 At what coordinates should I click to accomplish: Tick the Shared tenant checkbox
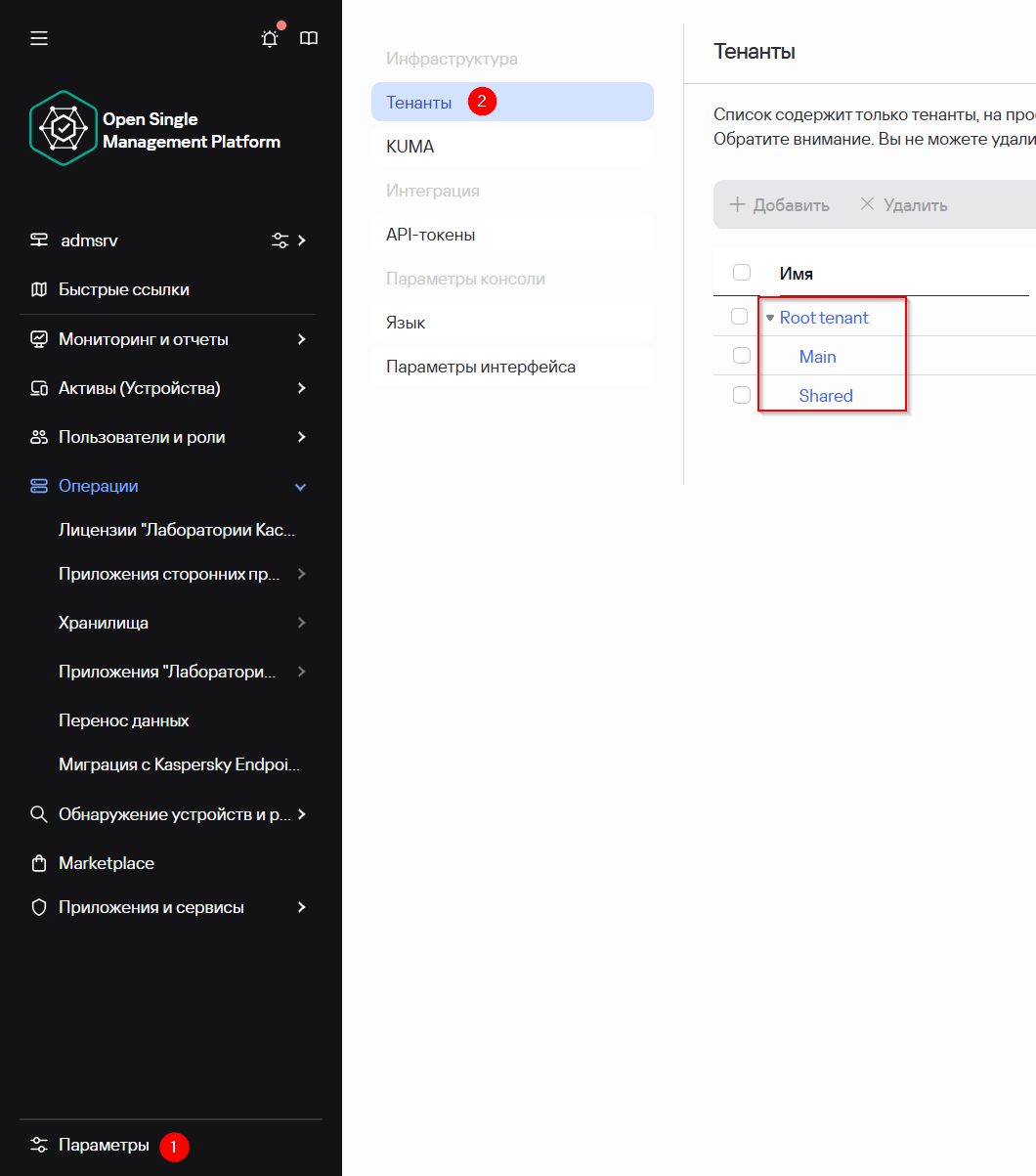pyautogui.click(x=742, y=395)
